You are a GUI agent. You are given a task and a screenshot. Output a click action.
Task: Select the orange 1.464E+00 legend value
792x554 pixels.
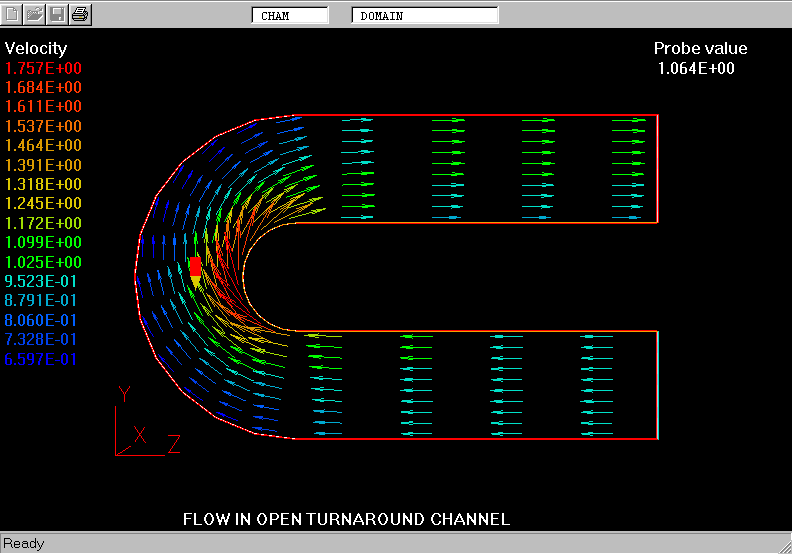click(44, 145)
